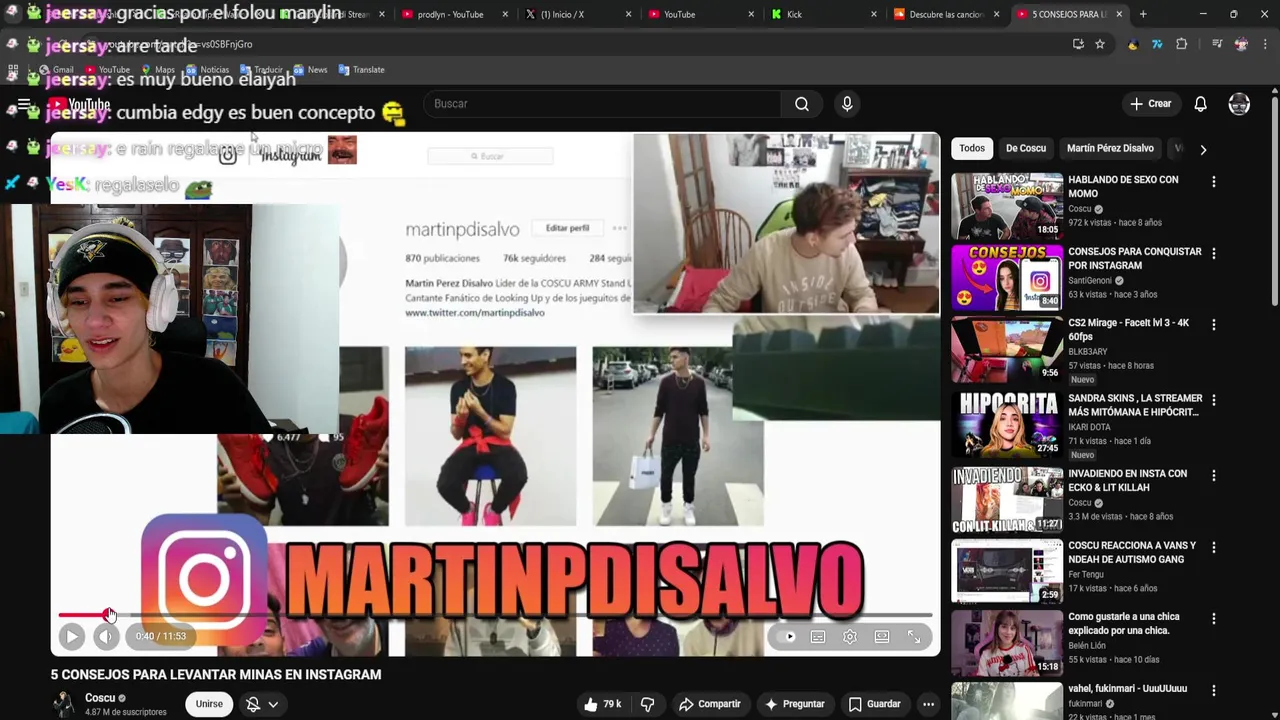
Task: Open a new browser tab
Action: click(x=1143, y=14)
